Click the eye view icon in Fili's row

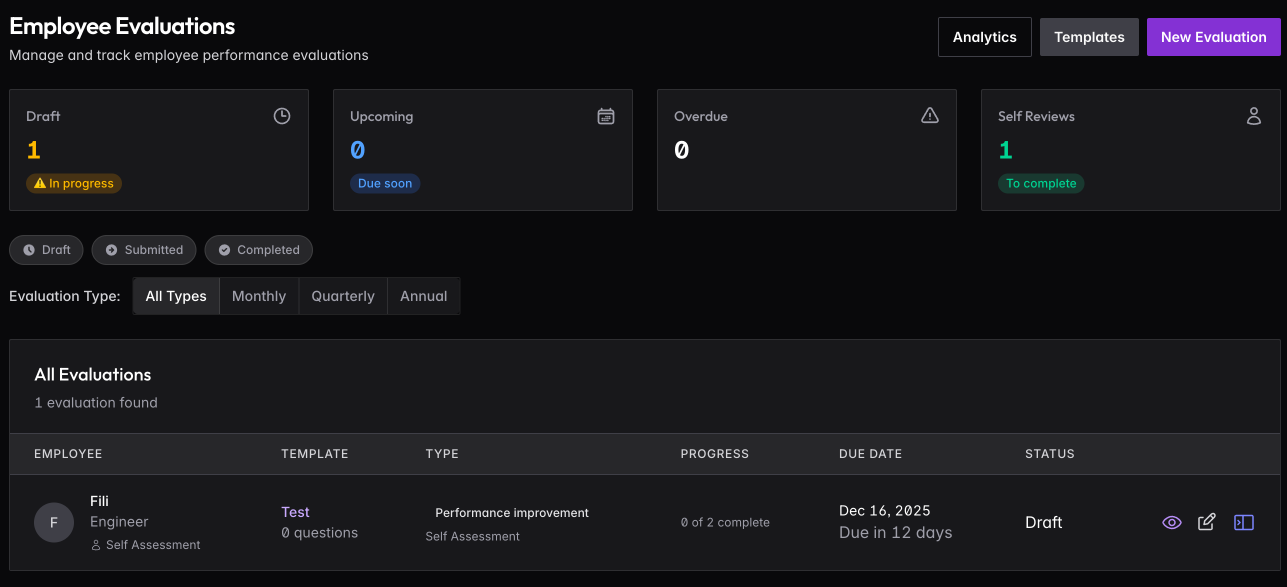(x=1172, y=522)
